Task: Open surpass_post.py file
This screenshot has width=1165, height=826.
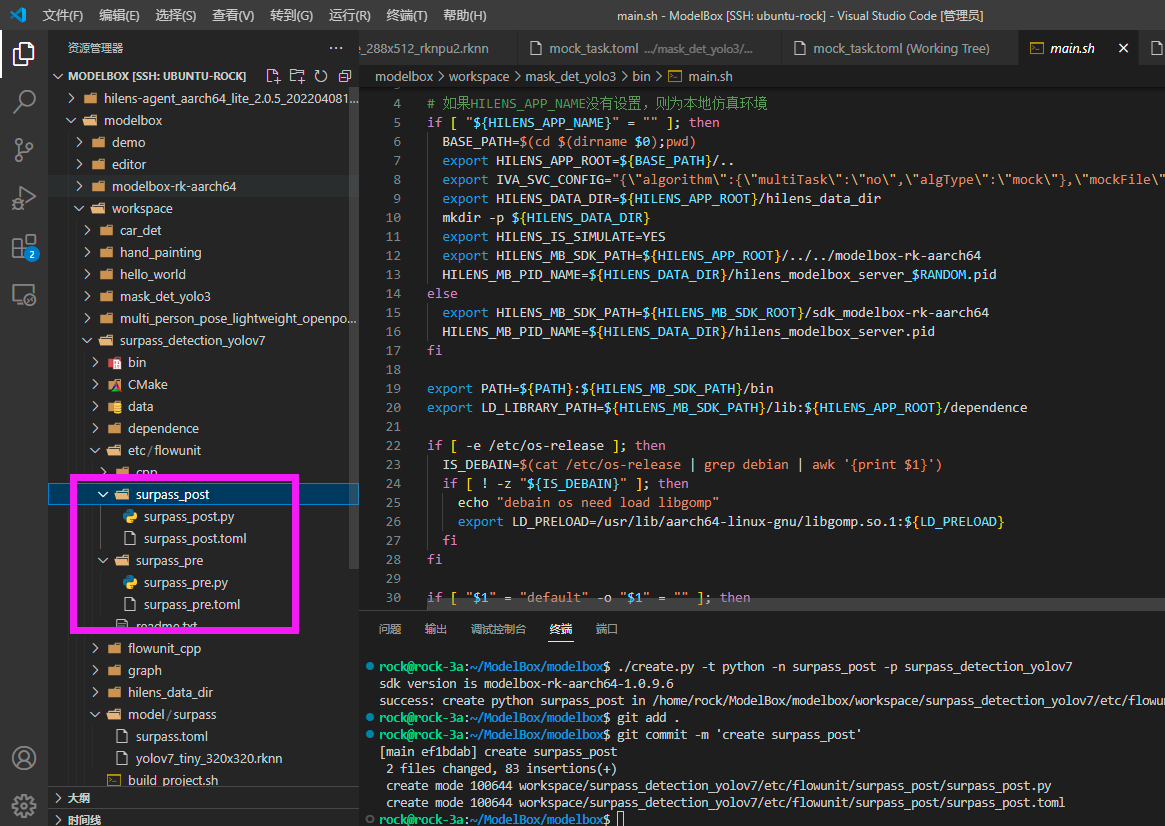Action: 188,516
